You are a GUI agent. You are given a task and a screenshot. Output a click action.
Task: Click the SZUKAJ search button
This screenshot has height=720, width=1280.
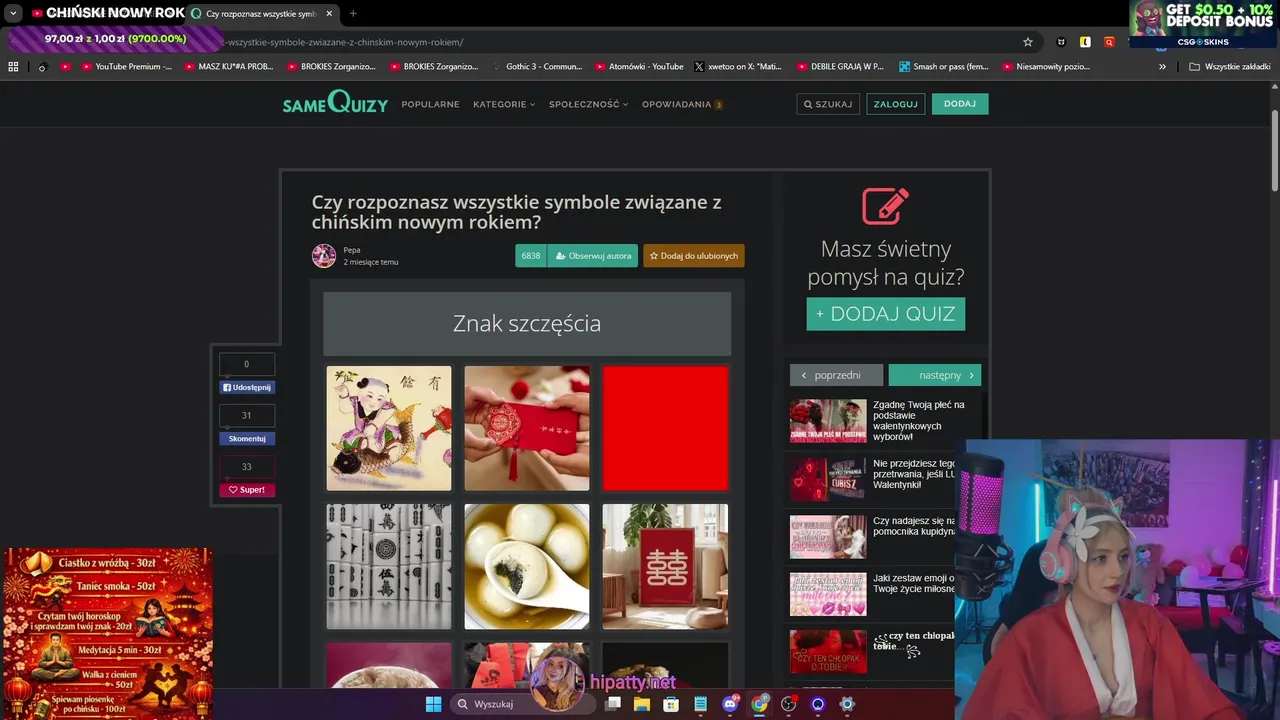[828, 104]
